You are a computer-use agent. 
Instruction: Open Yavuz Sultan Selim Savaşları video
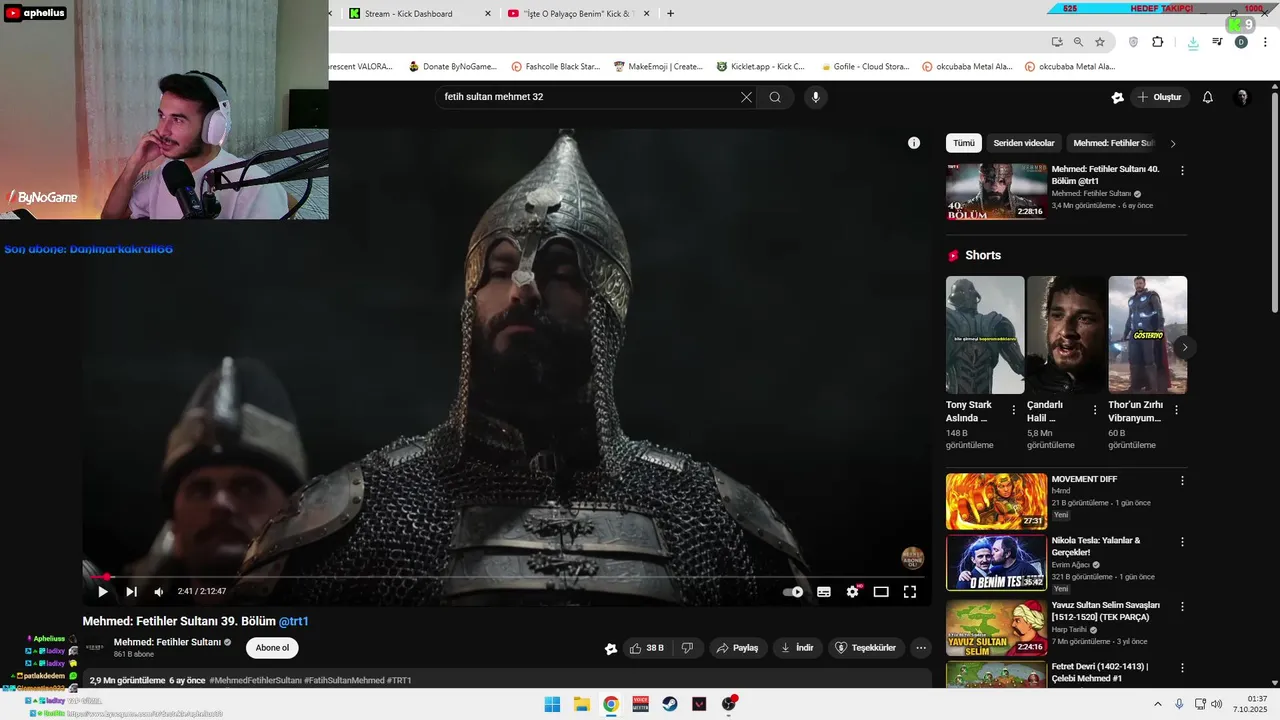996,628
